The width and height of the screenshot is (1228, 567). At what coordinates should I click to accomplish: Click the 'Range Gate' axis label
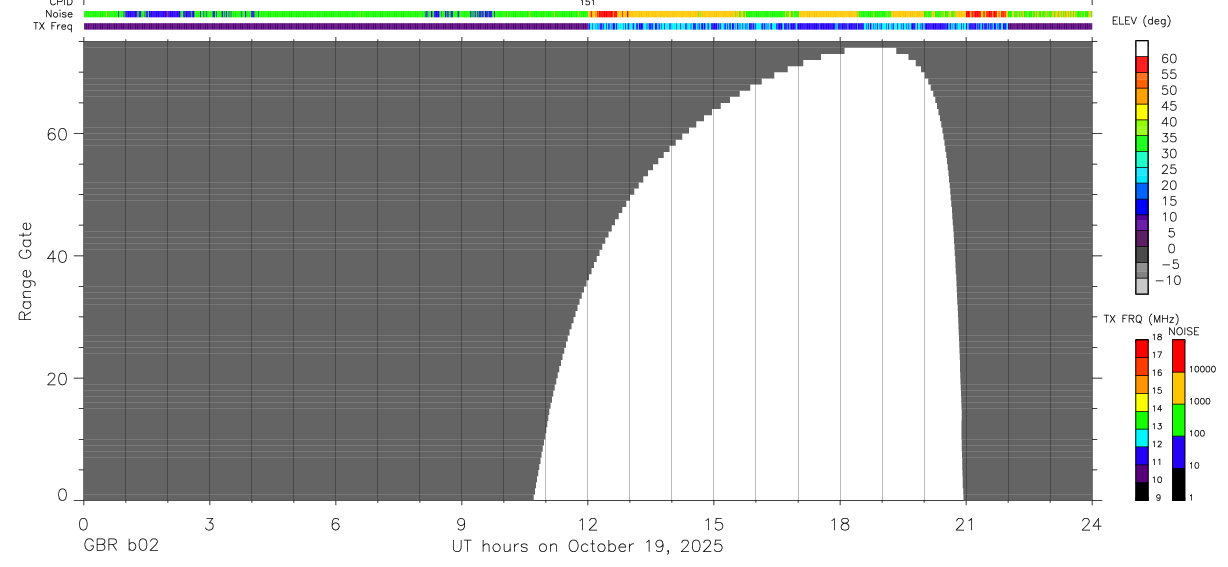point(26,271)
